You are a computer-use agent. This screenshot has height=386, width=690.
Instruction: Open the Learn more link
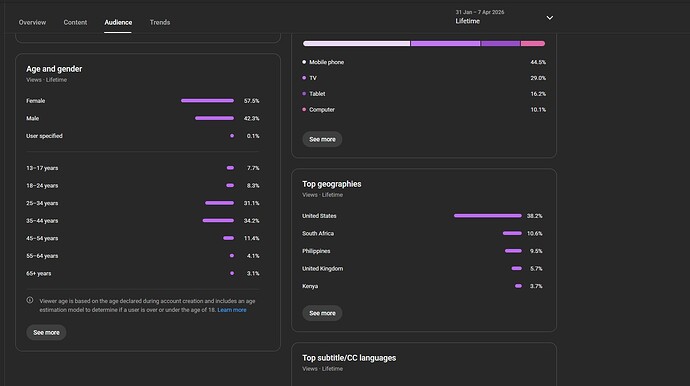232,310
